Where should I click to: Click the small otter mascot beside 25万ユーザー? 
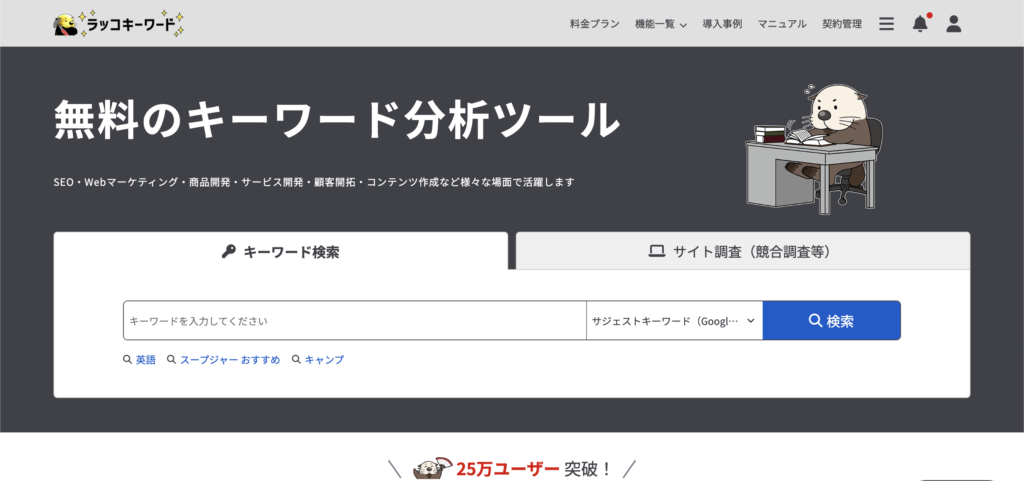pyautogui.click(x=432, y=468)
